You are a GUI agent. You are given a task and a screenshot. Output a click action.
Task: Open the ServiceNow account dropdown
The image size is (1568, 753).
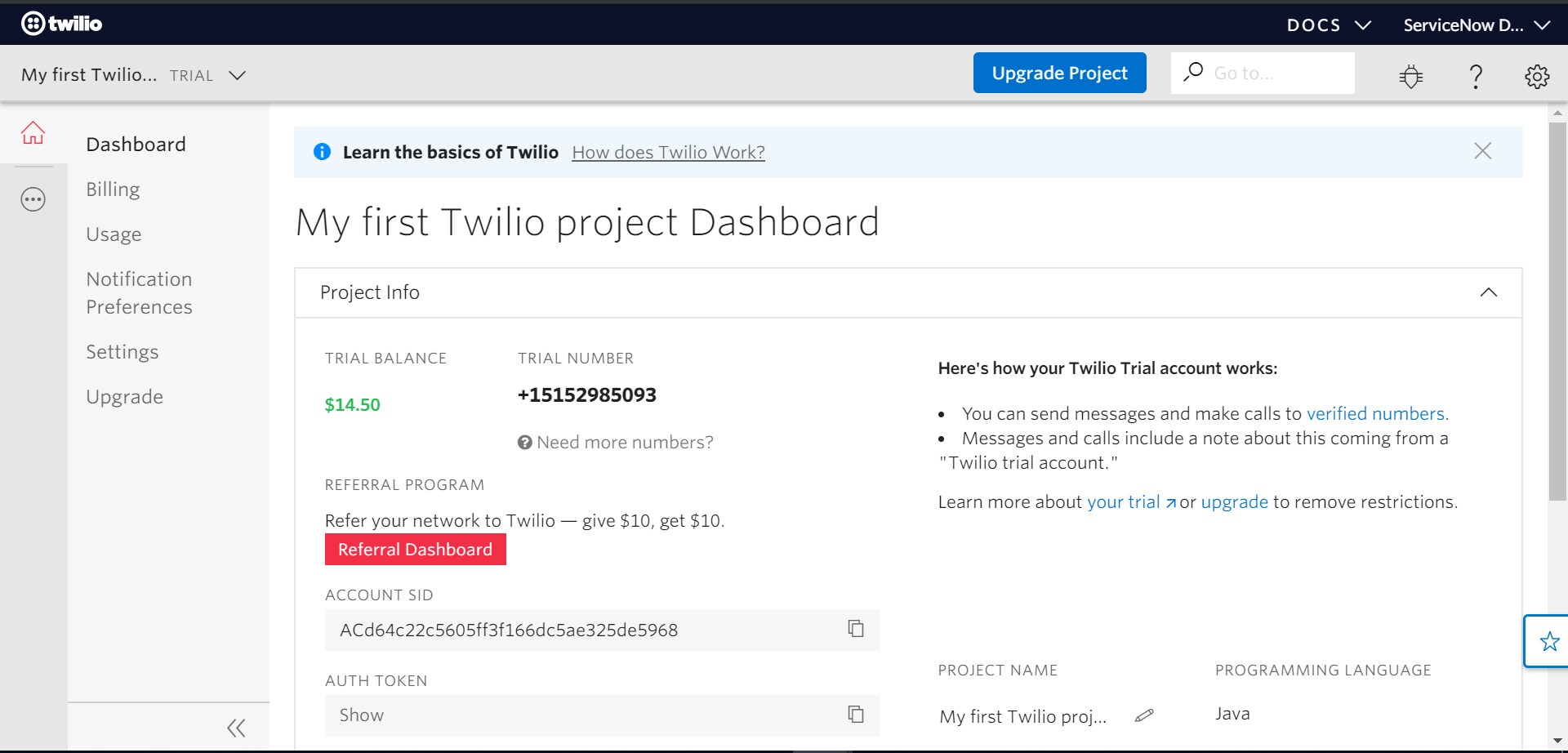click(1477, 25)
